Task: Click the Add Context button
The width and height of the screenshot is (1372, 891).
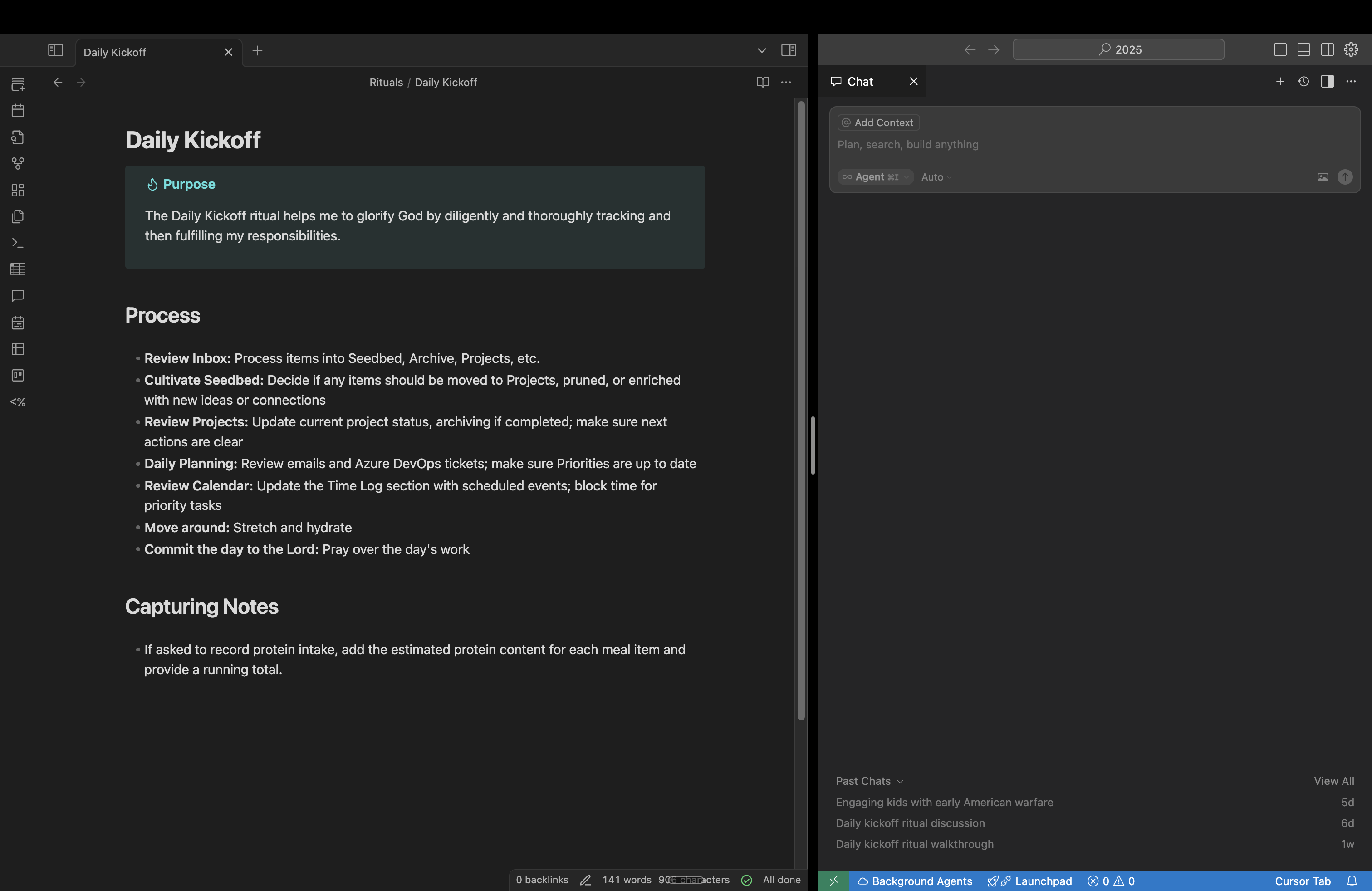Action: 878,122
